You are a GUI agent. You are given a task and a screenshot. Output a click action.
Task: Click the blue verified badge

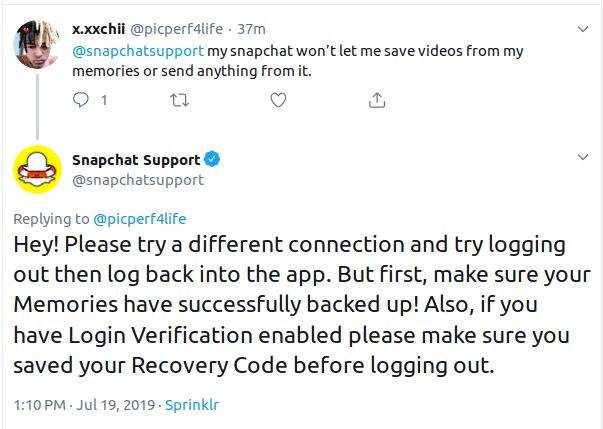click(212, 159)
